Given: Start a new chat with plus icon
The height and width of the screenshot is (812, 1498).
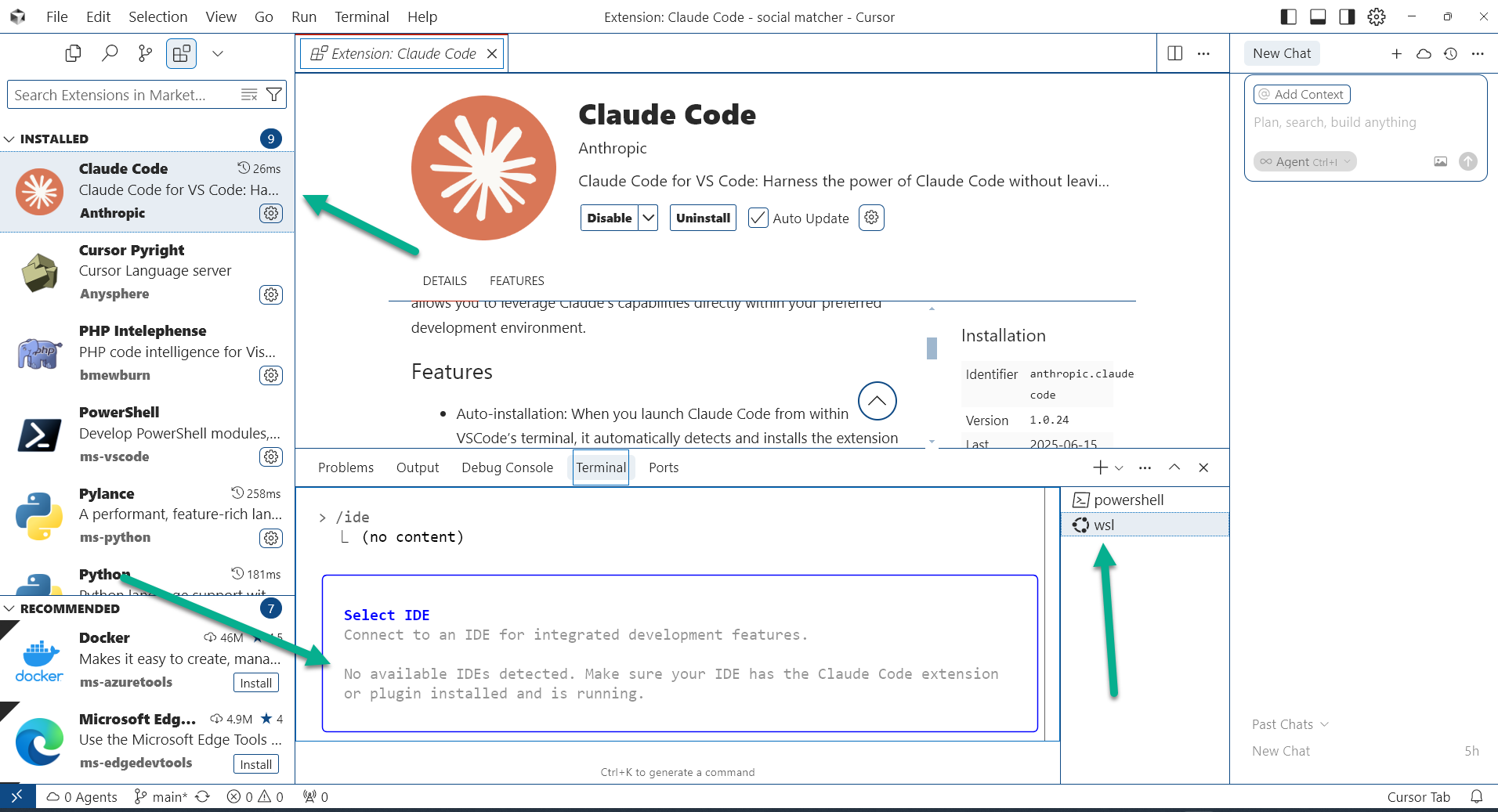Looking at the screenshot, I should pos(1396,53).
